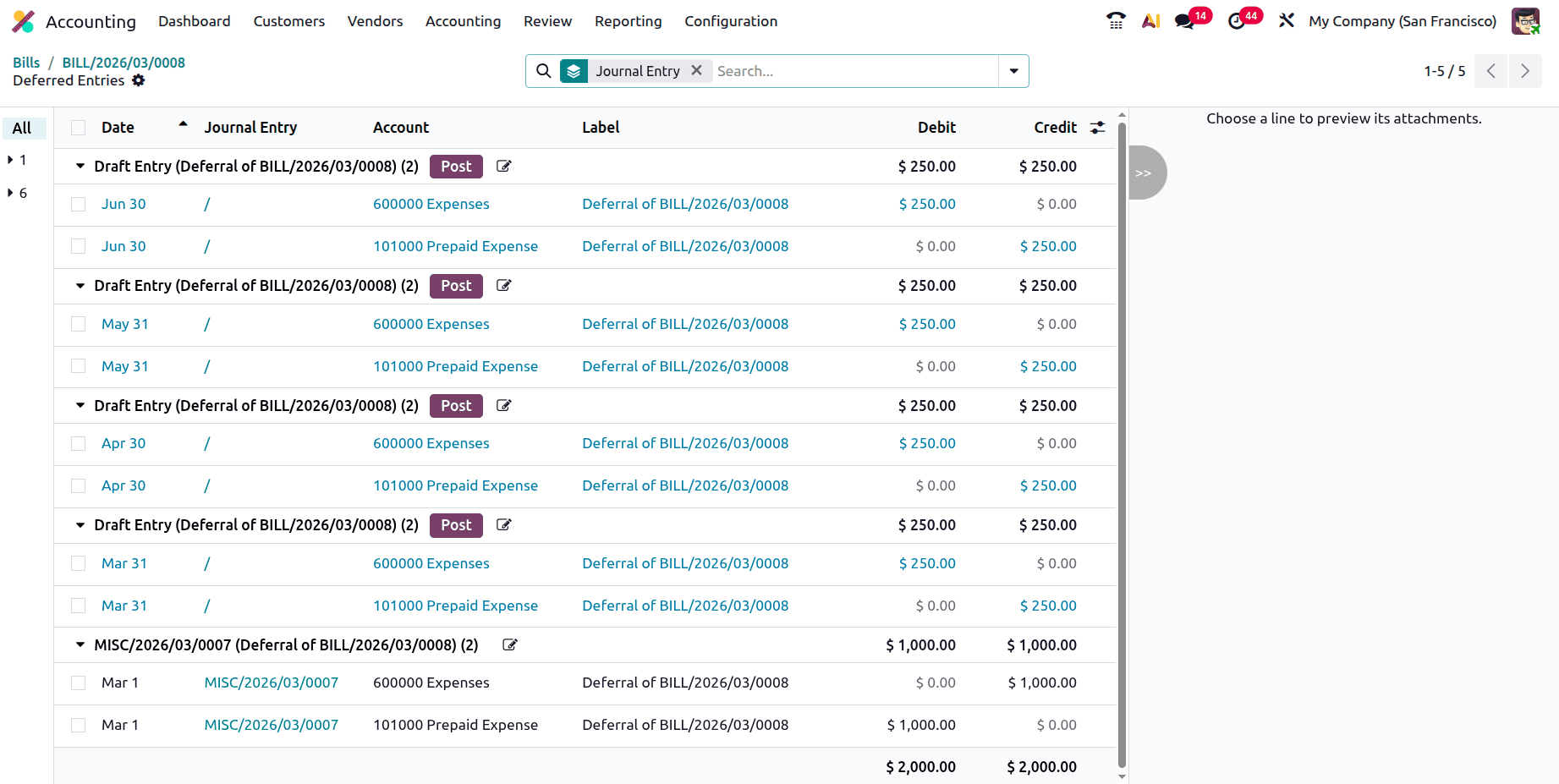Sort by the Debit column header

[936, 128]
